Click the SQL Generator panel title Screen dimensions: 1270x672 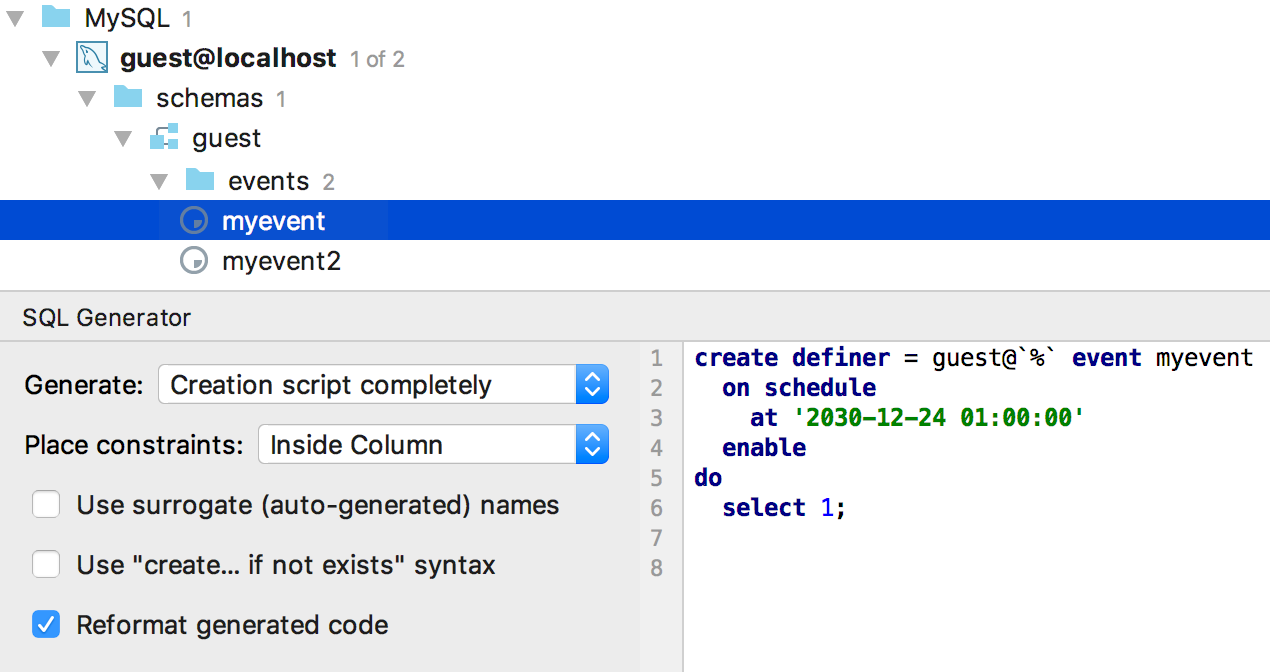pyautogui.click(x=106, y=318)
